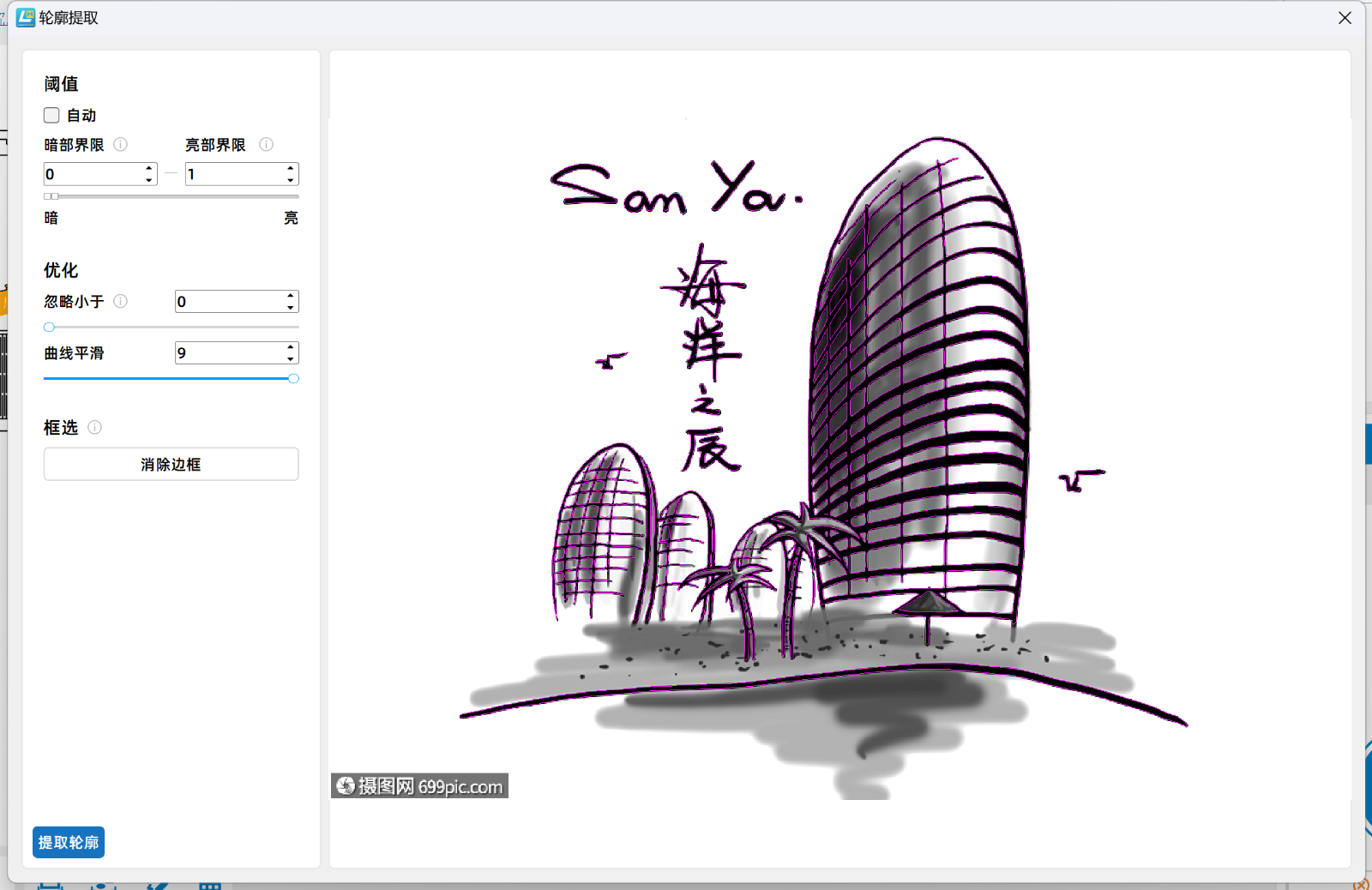Click into the 暗部界限 value field
1372x890 pixels.
(93, 174)
